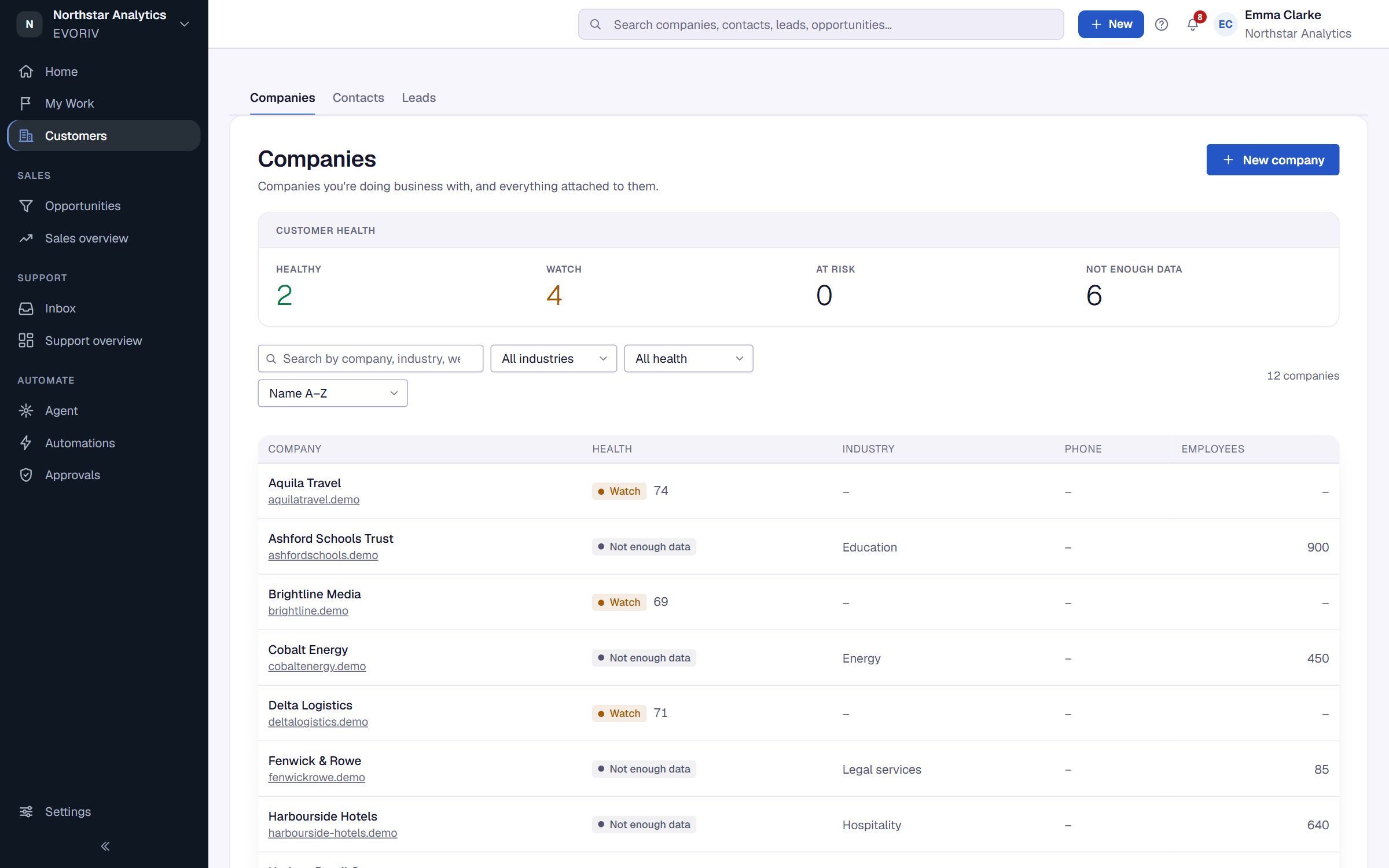Viewport: 1389px width, 868px height.
Task: Open Sales overview trend icon
Action: click(x=26, y=238)
